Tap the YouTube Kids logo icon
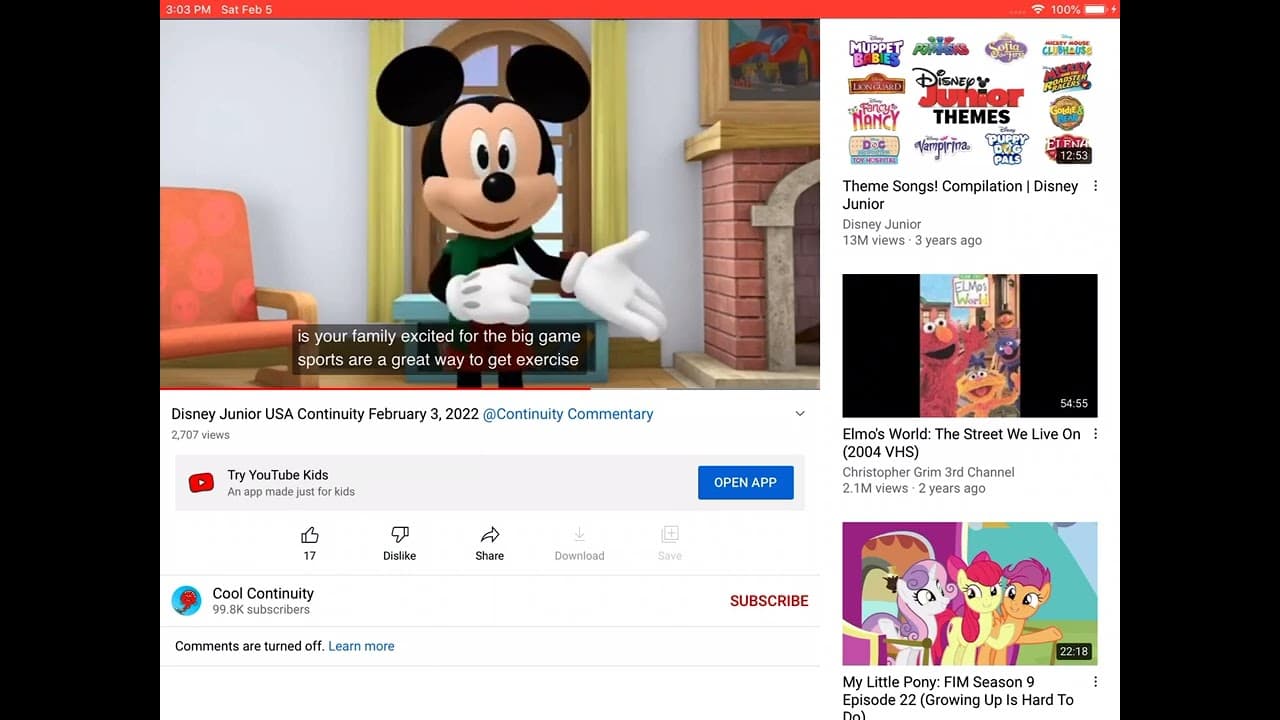The image size is (1280, 720). [201, 483]
